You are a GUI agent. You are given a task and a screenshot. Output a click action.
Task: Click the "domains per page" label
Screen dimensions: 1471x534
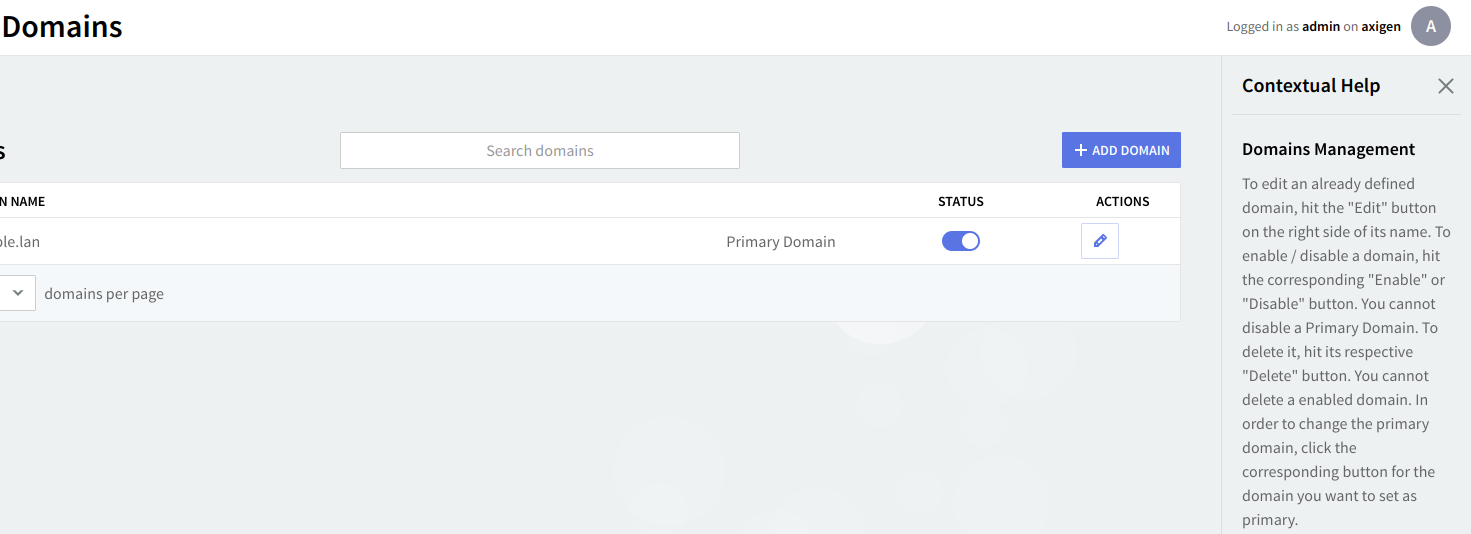[x=104, y=294]
